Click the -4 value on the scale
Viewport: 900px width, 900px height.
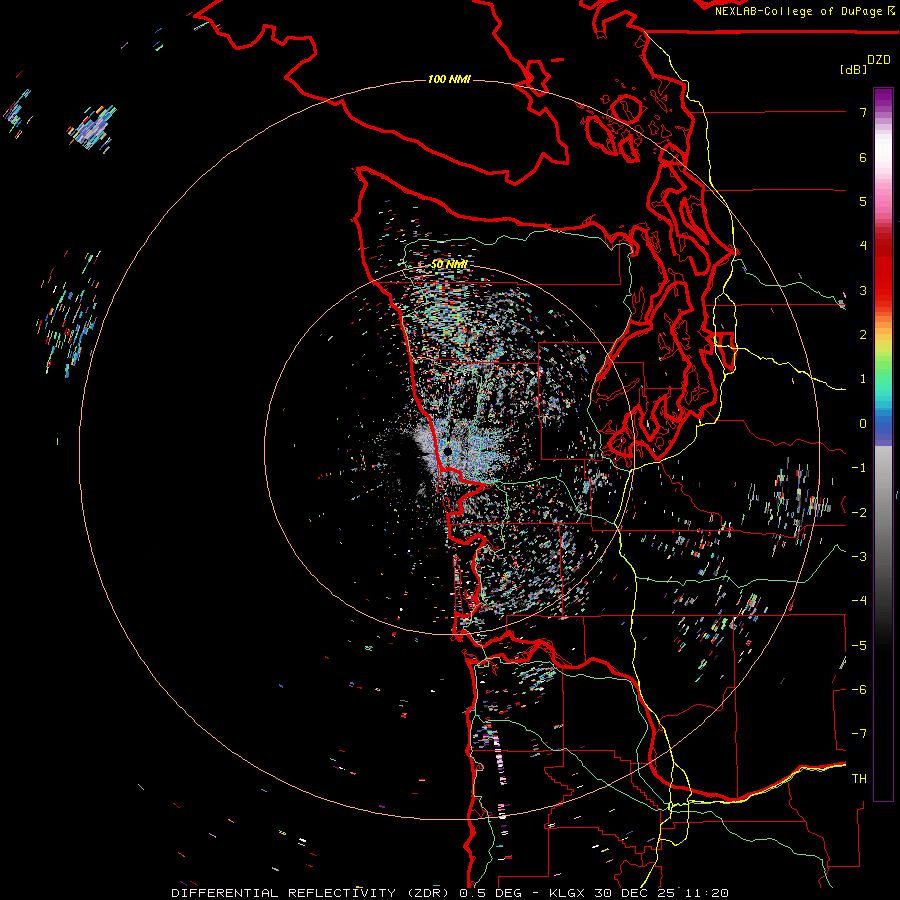[859, 601]
